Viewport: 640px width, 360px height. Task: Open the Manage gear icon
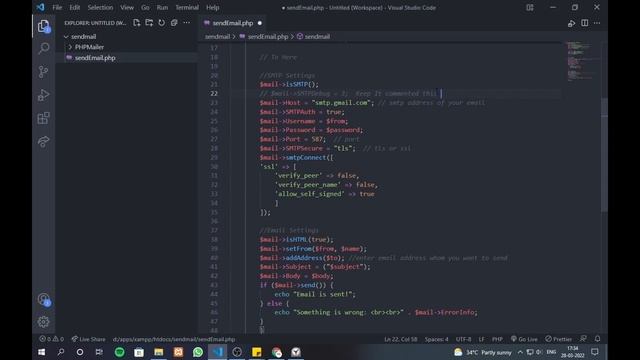44,322
